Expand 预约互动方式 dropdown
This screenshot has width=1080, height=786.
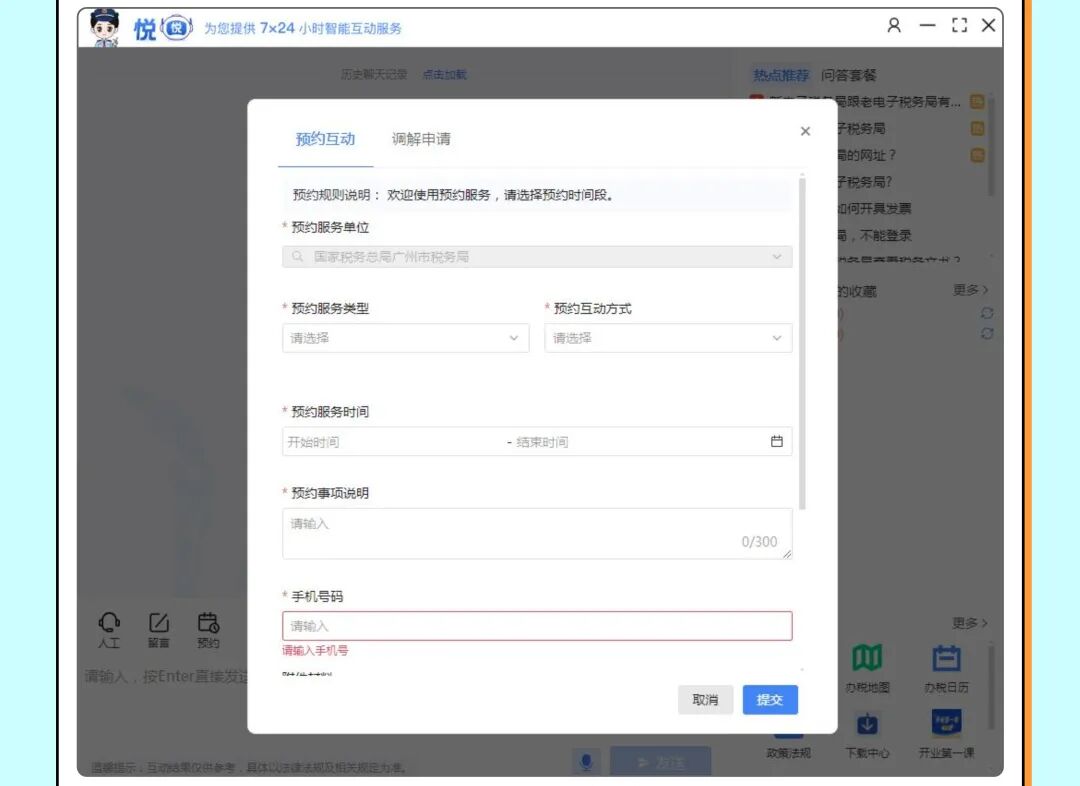[x=668, y=338]
